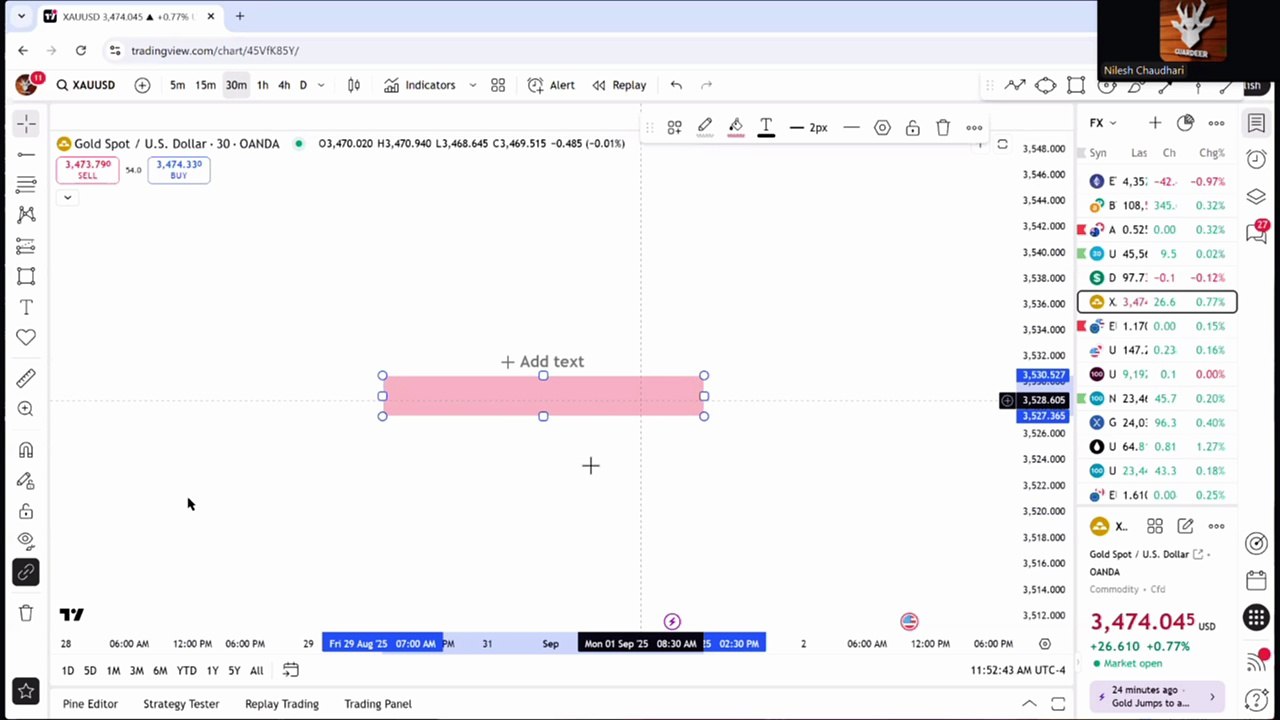
Task: Click the SELL price button
Action: (87, 170)
